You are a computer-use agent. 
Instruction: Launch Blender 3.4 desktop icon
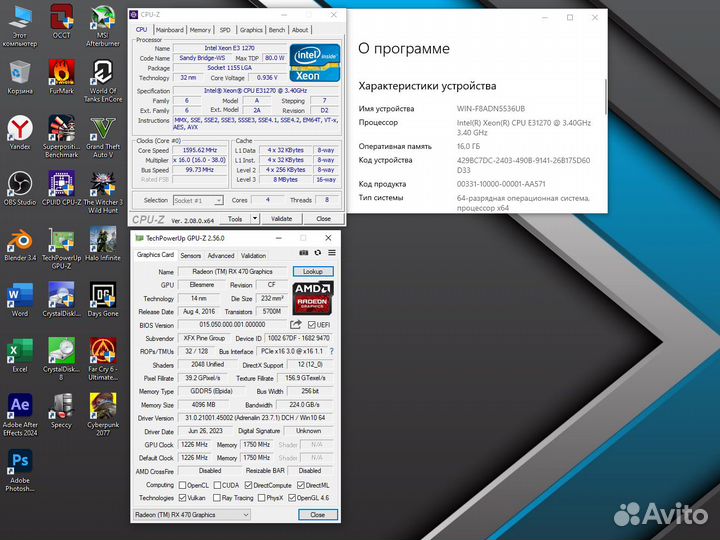(20, 244)
